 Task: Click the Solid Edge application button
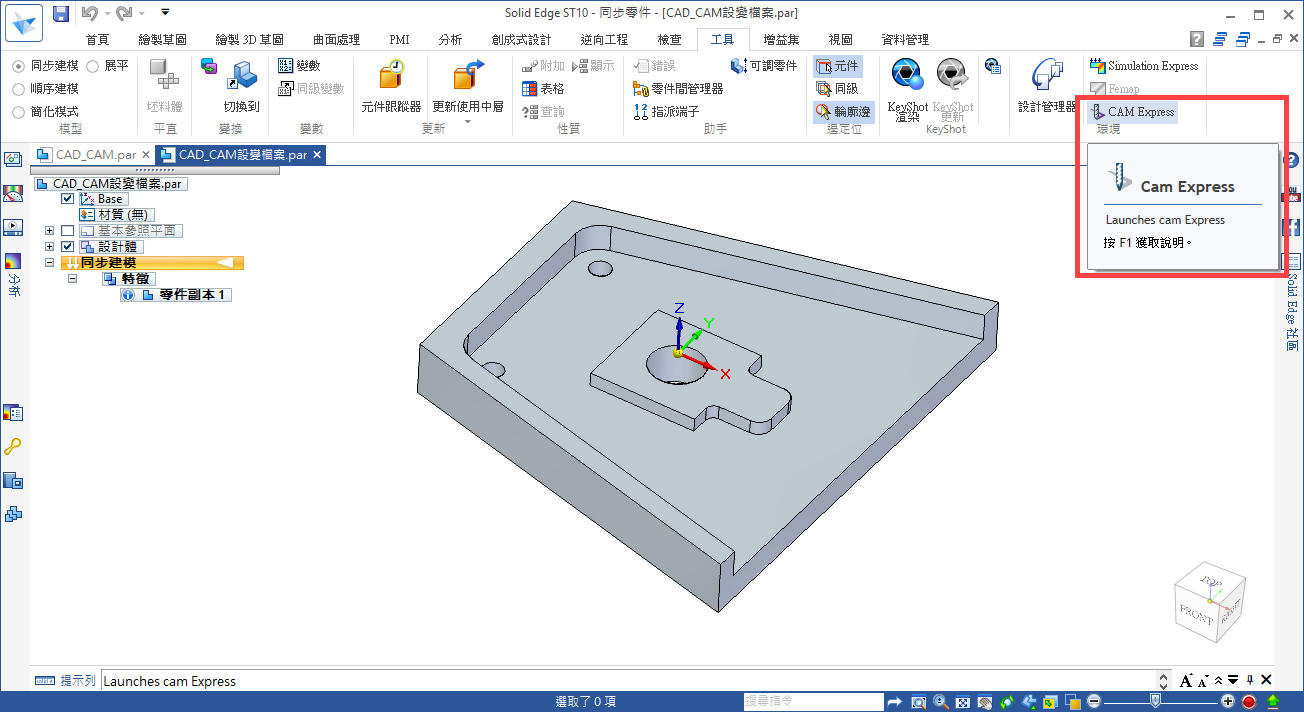[22, 22]
